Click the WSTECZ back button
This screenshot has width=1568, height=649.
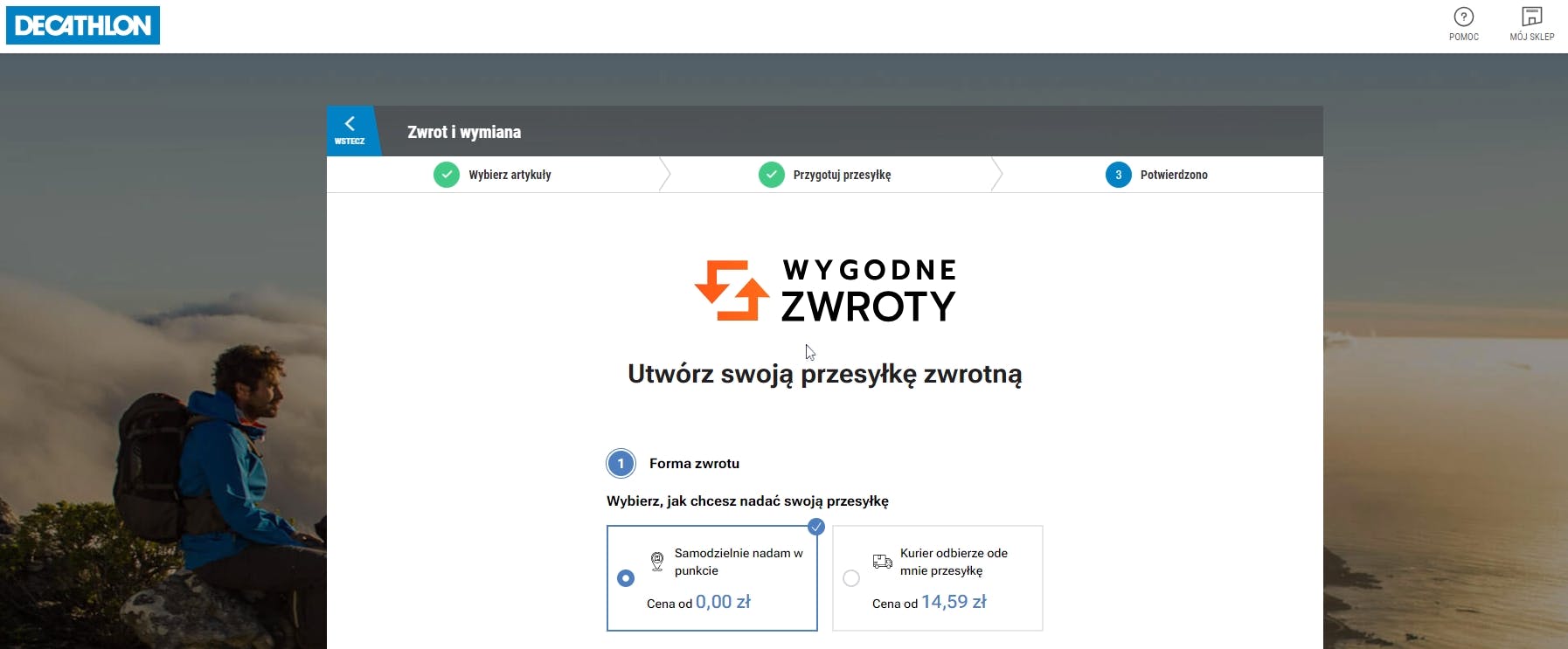351,129
